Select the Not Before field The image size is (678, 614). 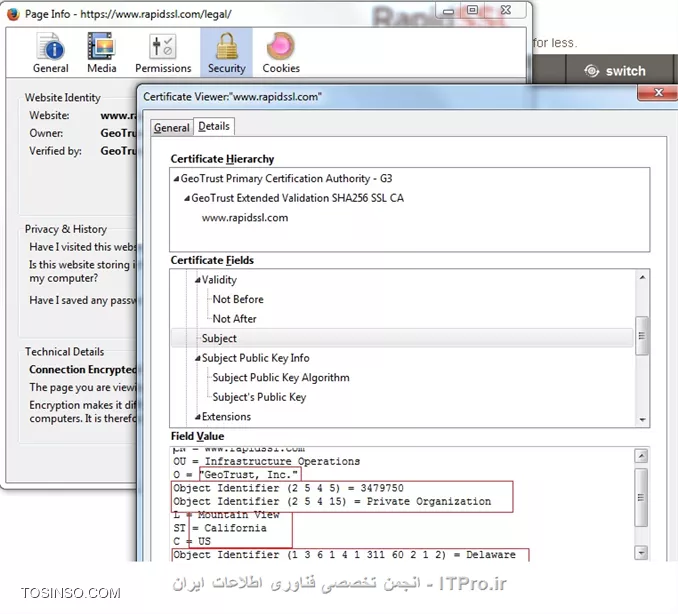[238, 299]
